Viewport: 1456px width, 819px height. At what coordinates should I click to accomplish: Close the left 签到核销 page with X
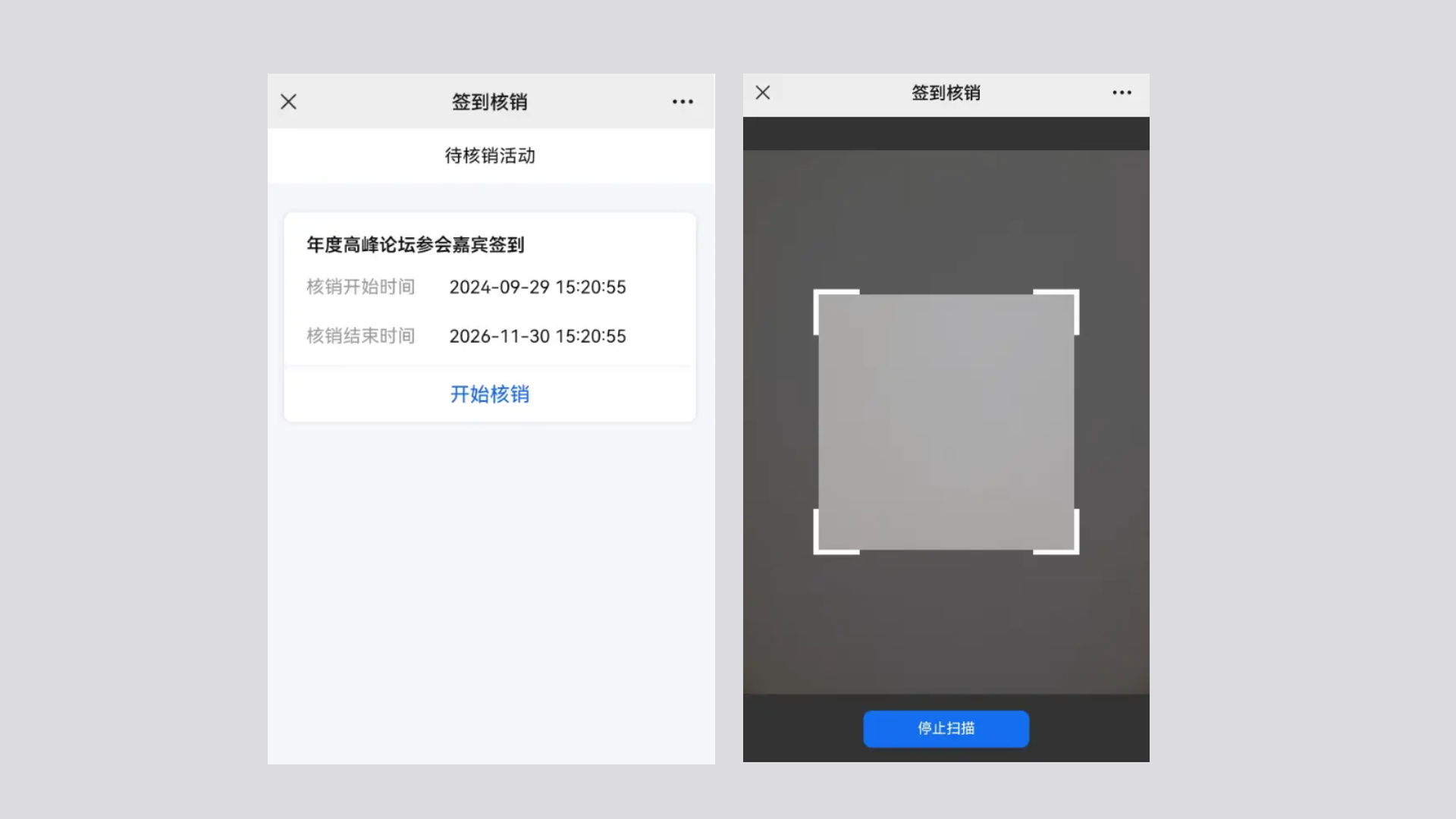[x=288, y=102]
